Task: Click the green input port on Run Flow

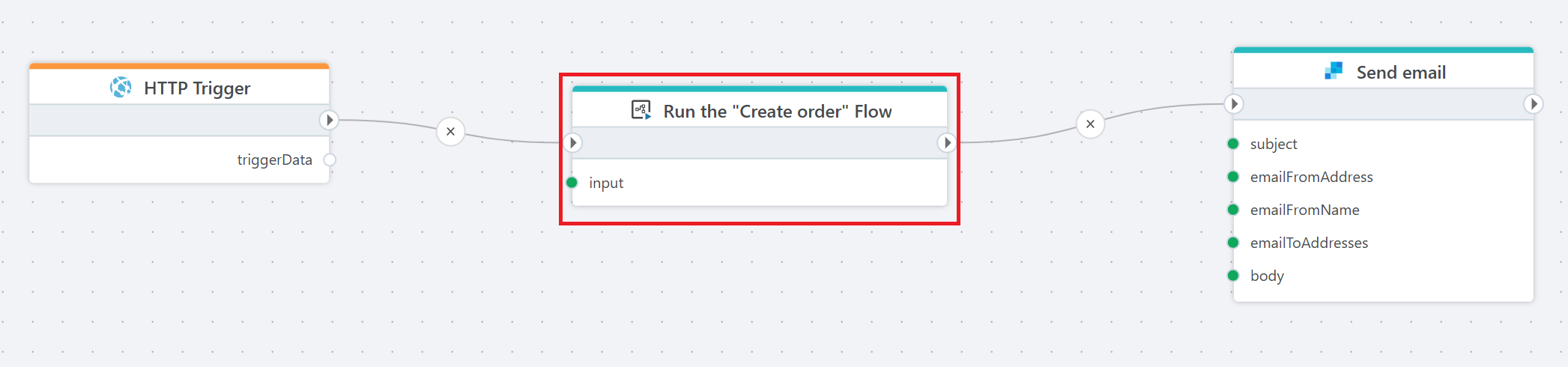Action: tap(572, 182)
